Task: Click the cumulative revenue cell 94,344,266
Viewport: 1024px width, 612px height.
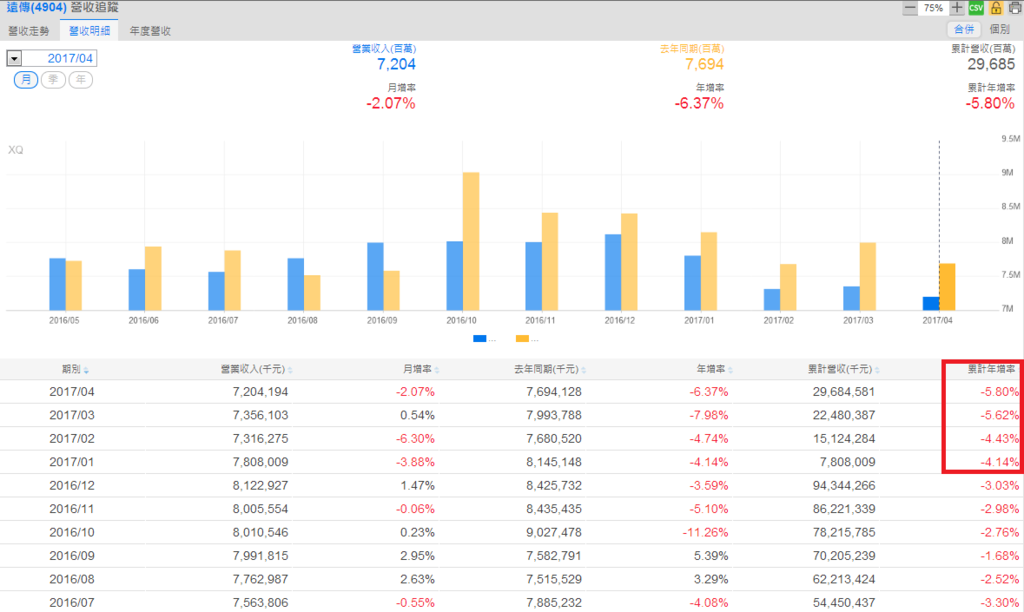Action: pos(844,486)
